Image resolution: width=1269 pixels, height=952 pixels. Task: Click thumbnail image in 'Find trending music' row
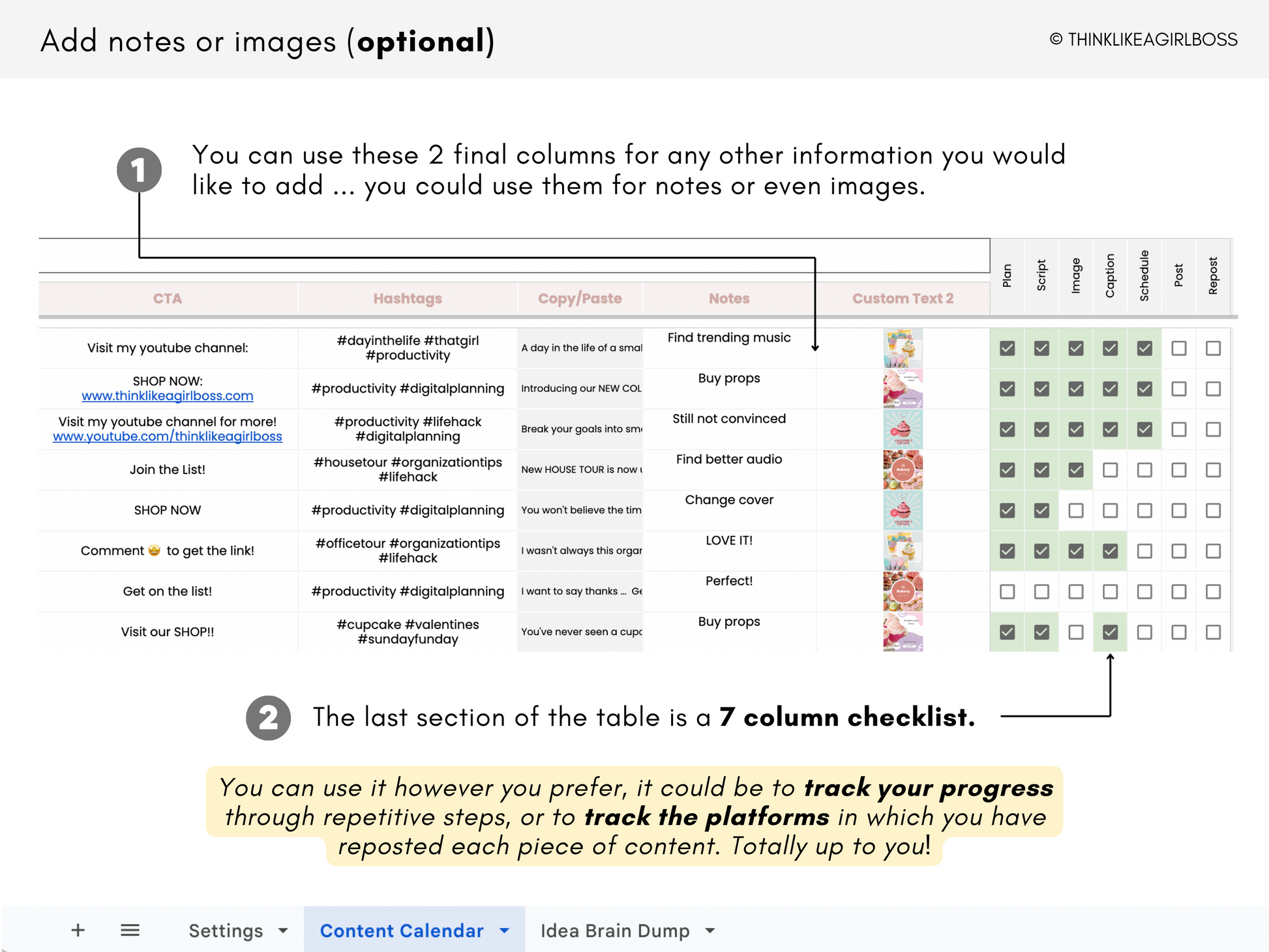[x=903, y=348]
